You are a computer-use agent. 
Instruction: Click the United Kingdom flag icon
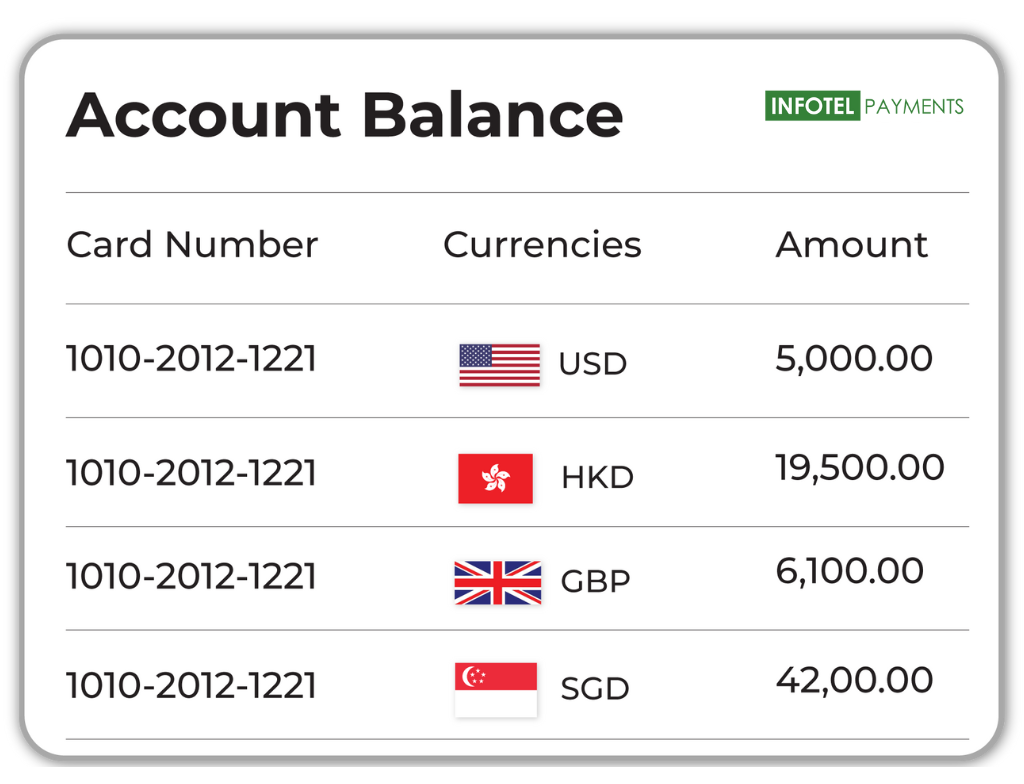pyautogui.click(x=497, y=582)
